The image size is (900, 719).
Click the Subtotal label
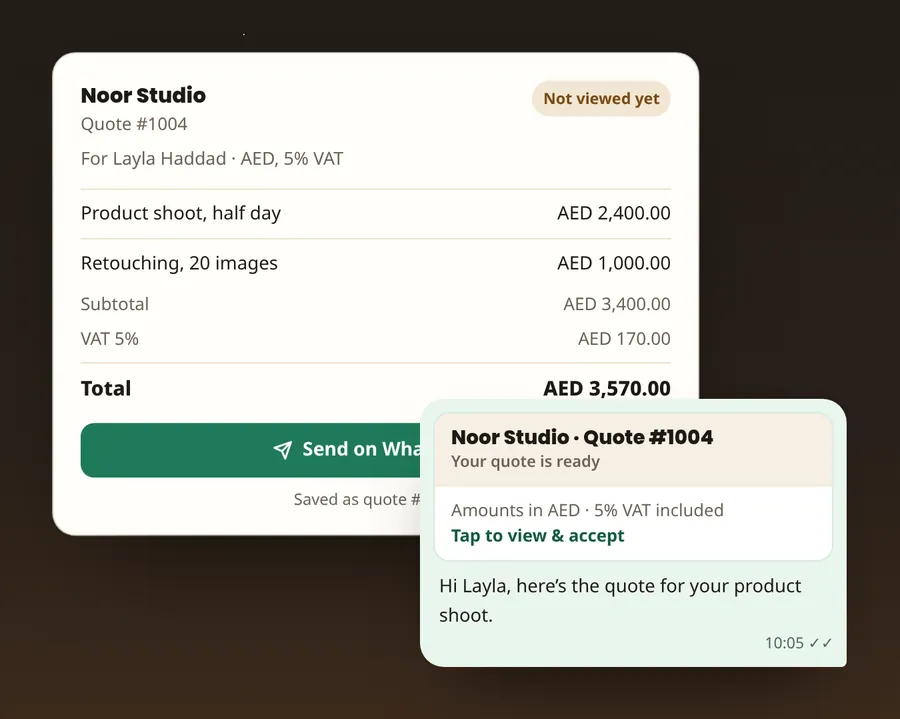pos(115,304)
